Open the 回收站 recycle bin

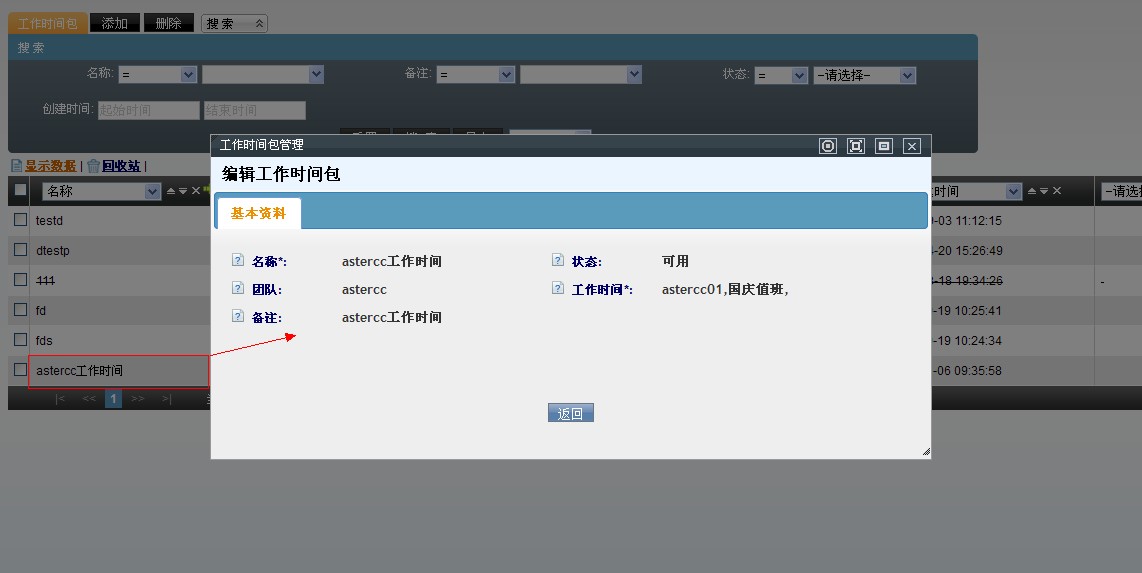click(x=120, y=166)
